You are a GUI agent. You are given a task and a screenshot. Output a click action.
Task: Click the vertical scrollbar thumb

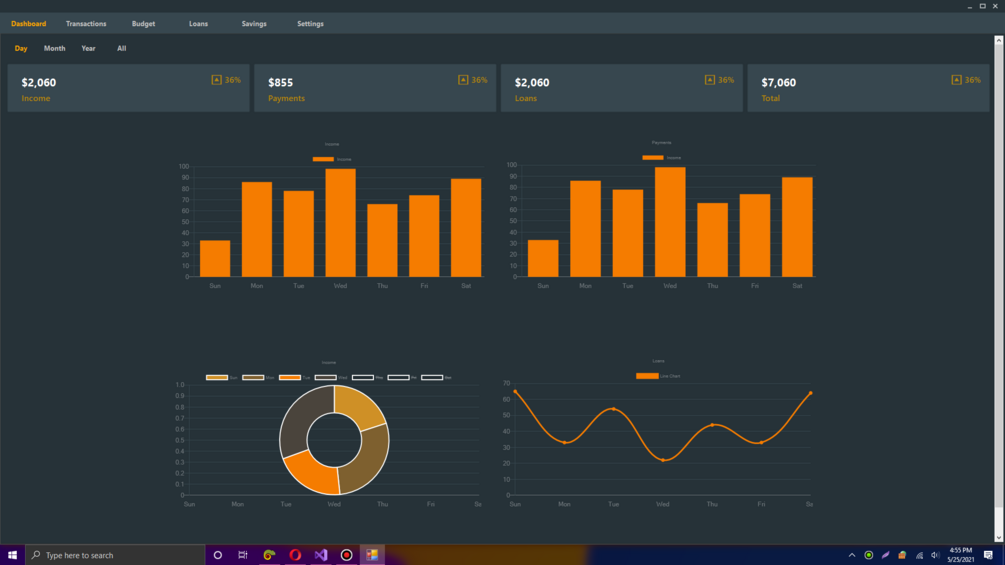(999, 275)
